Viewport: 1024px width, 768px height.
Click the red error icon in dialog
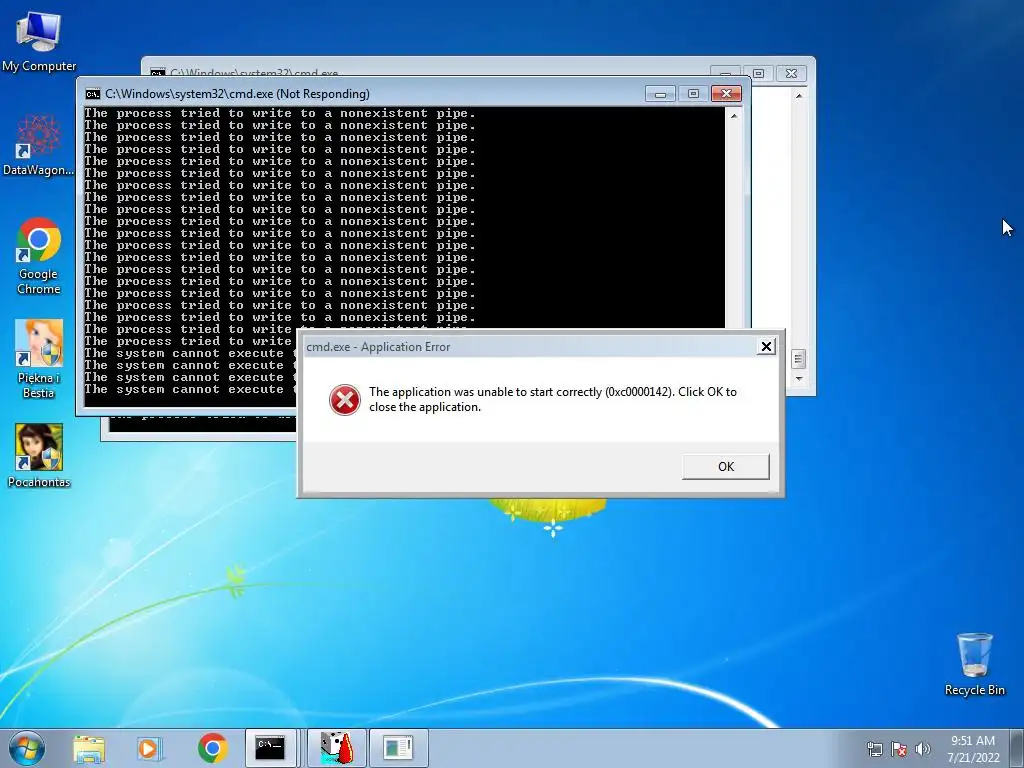pos(344,400)
